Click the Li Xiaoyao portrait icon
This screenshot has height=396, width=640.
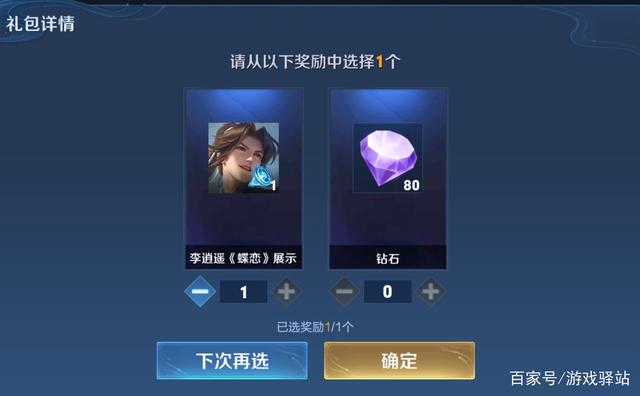click(x=244, y=158)
